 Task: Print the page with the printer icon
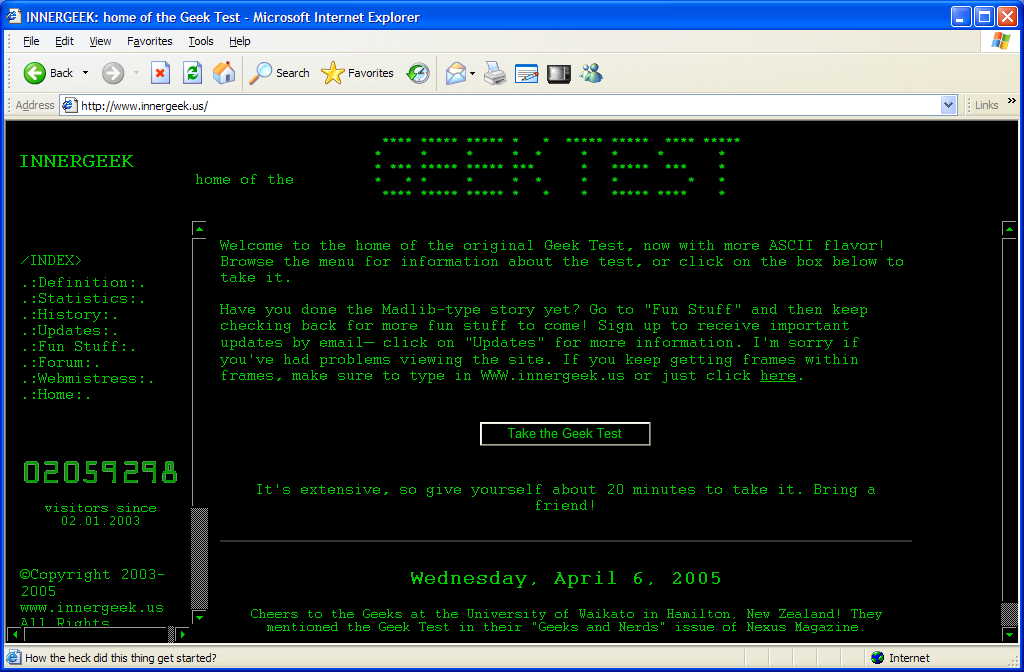[495, 73]
